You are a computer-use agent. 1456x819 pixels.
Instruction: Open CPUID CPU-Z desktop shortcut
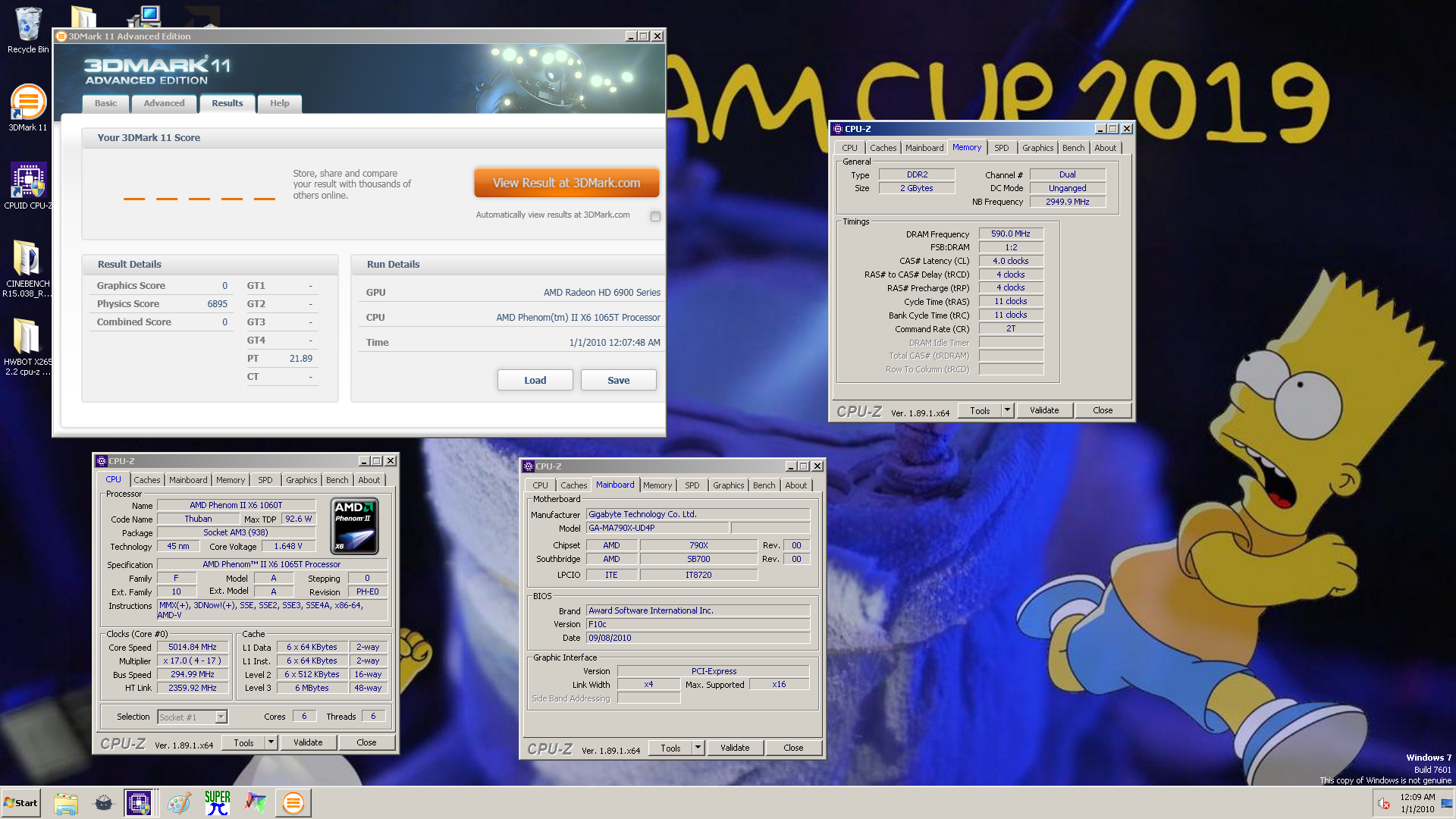tap(28, 186)
